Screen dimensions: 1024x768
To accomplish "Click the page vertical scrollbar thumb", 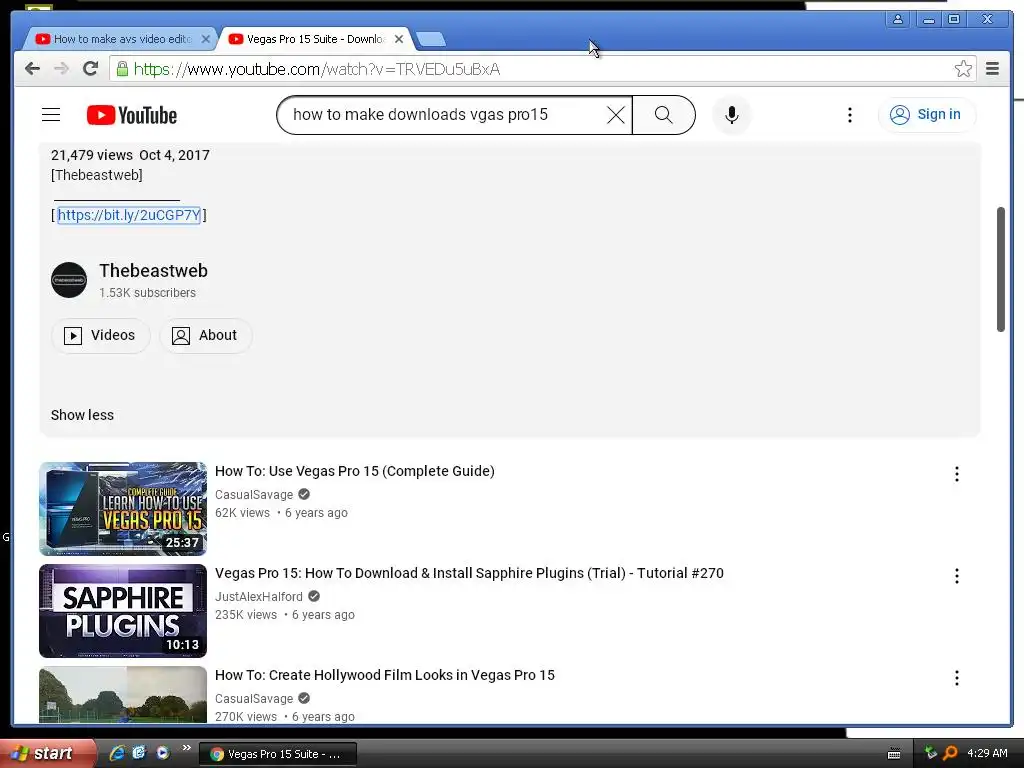I will pos(1000,269).
